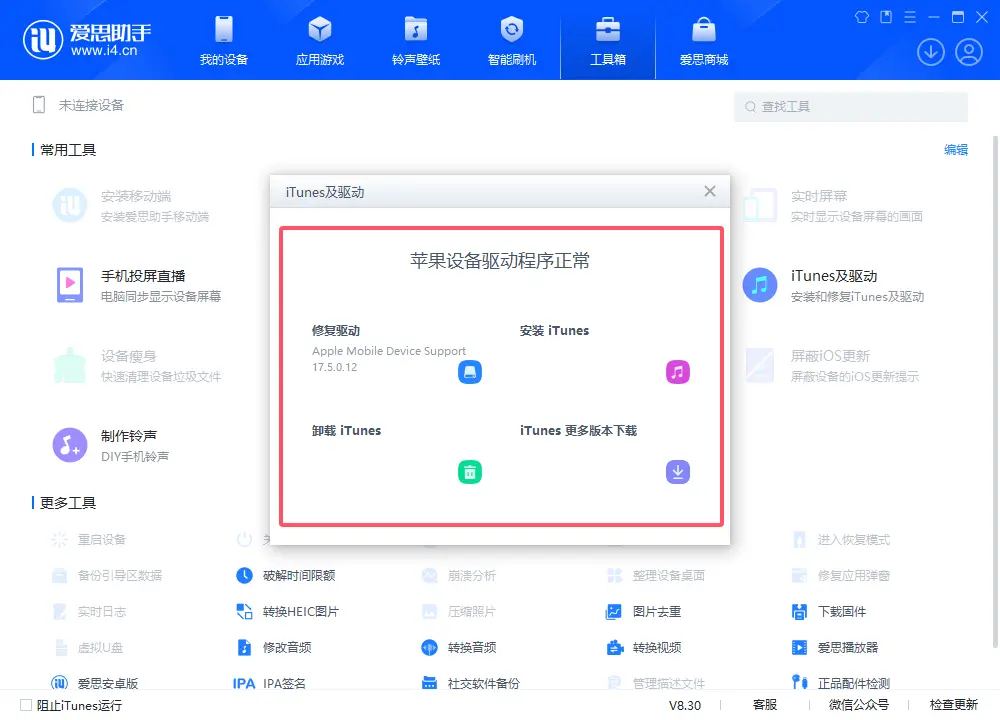This screenshot has height=720, width=1000.
Task: Launch 备份引导区数据 tool
Action: pos(107,575)
